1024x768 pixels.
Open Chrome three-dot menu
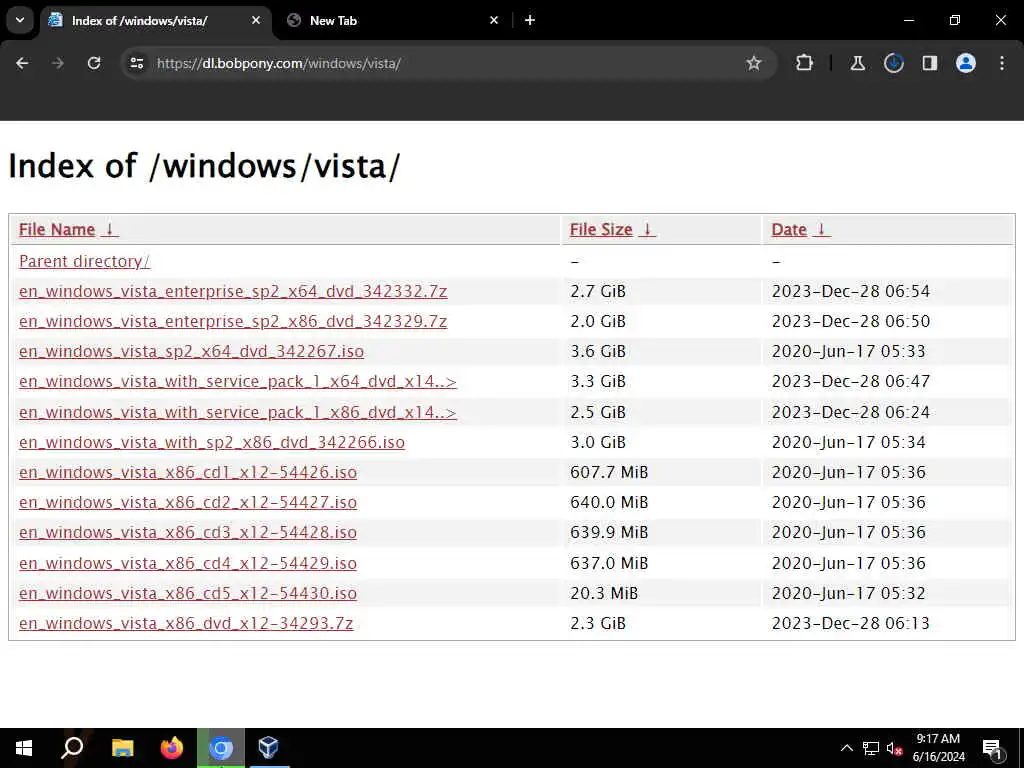(1002, 63)
